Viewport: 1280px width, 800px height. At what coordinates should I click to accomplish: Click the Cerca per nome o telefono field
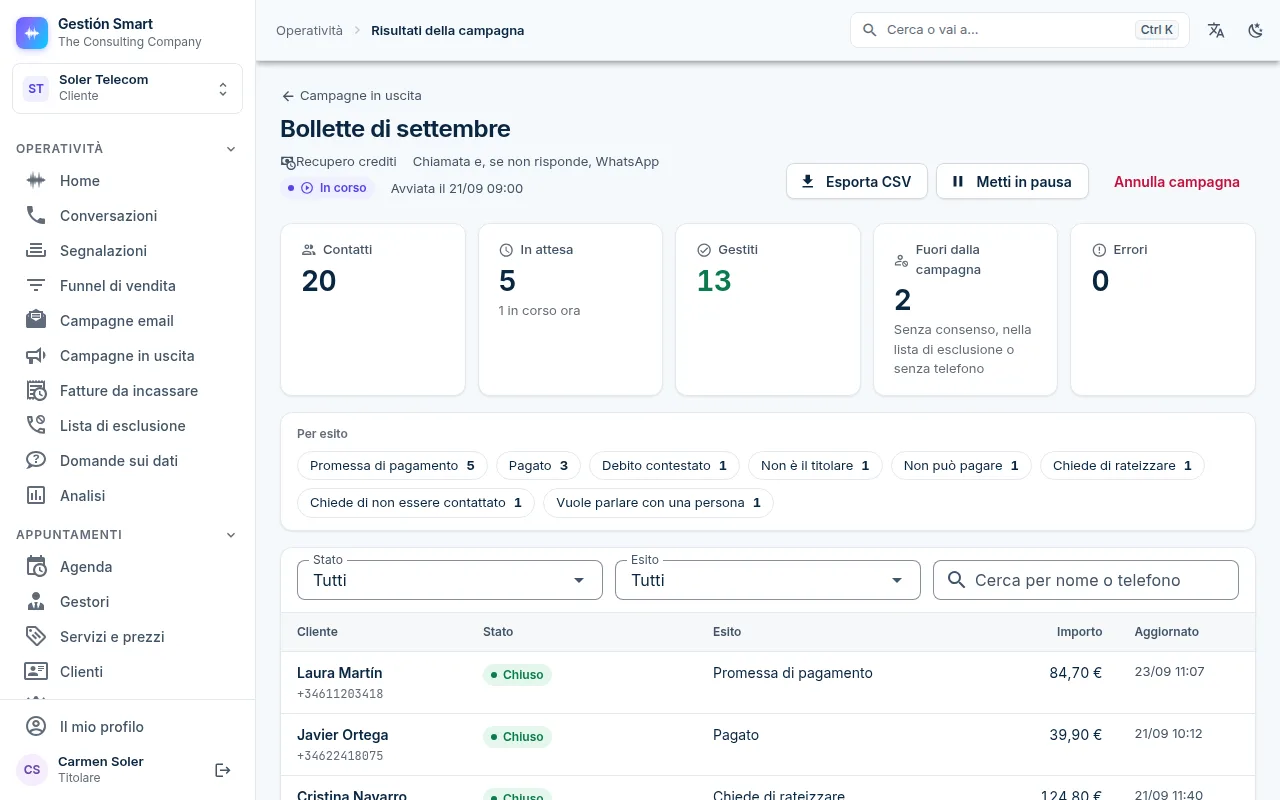point(1086,580)
